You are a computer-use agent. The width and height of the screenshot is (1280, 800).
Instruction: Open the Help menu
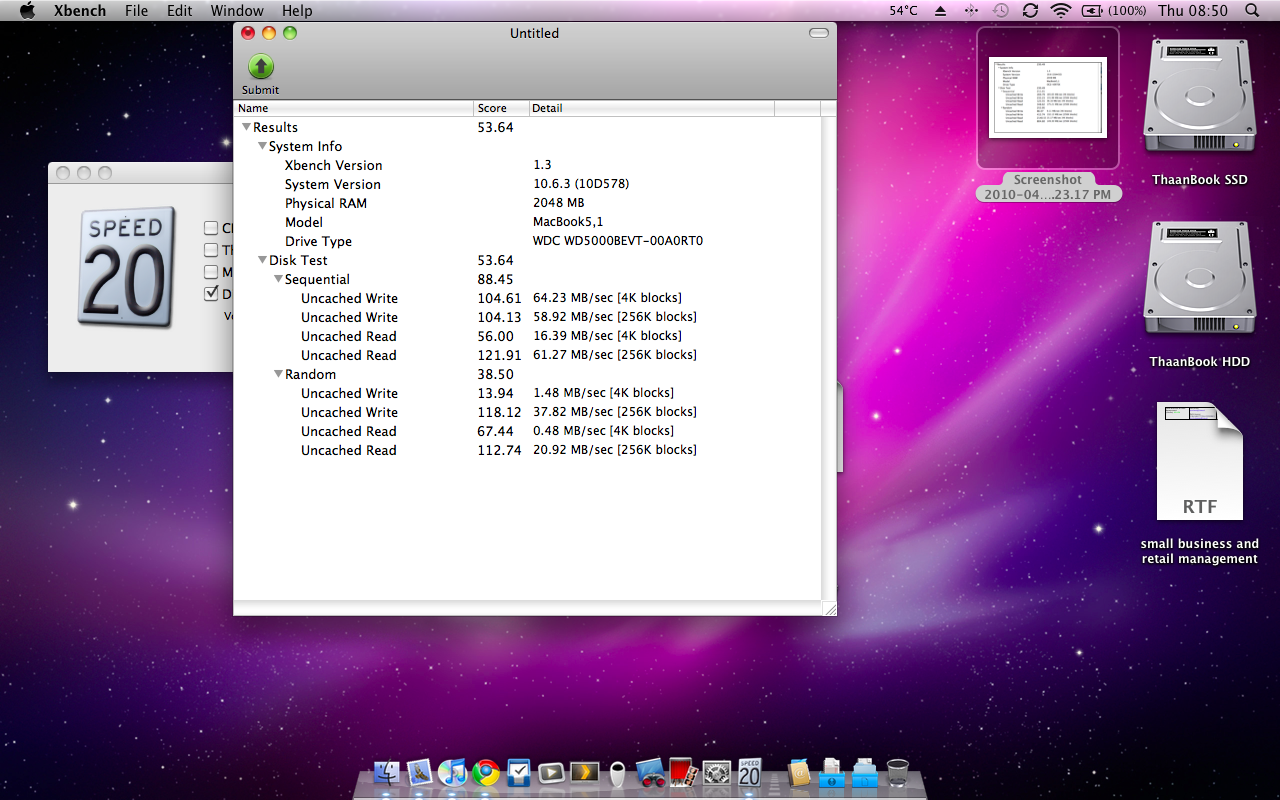click(x=297, y=10)
